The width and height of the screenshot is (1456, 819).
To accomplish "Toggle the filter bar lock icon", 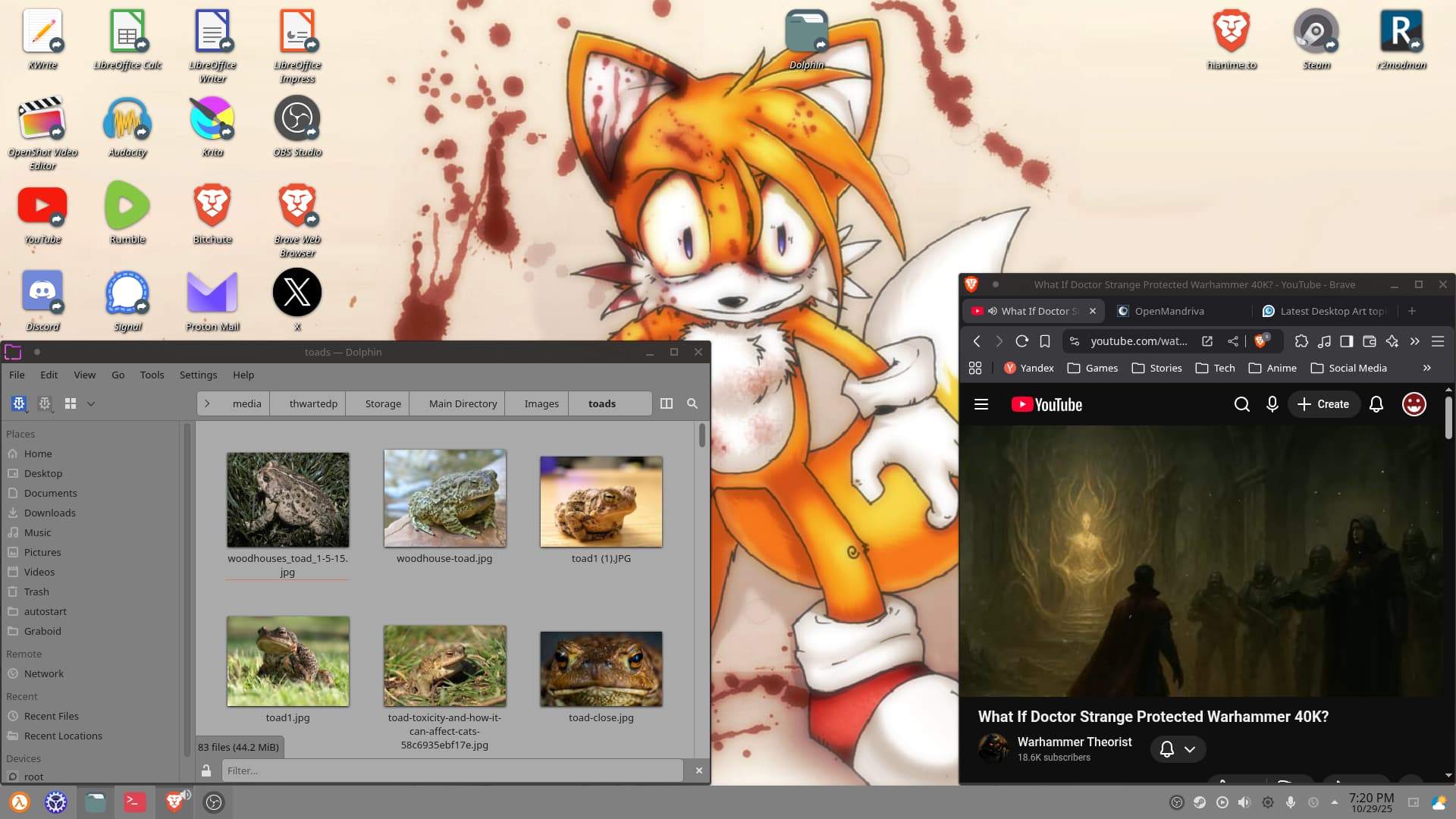I will (x=206, y=770).
